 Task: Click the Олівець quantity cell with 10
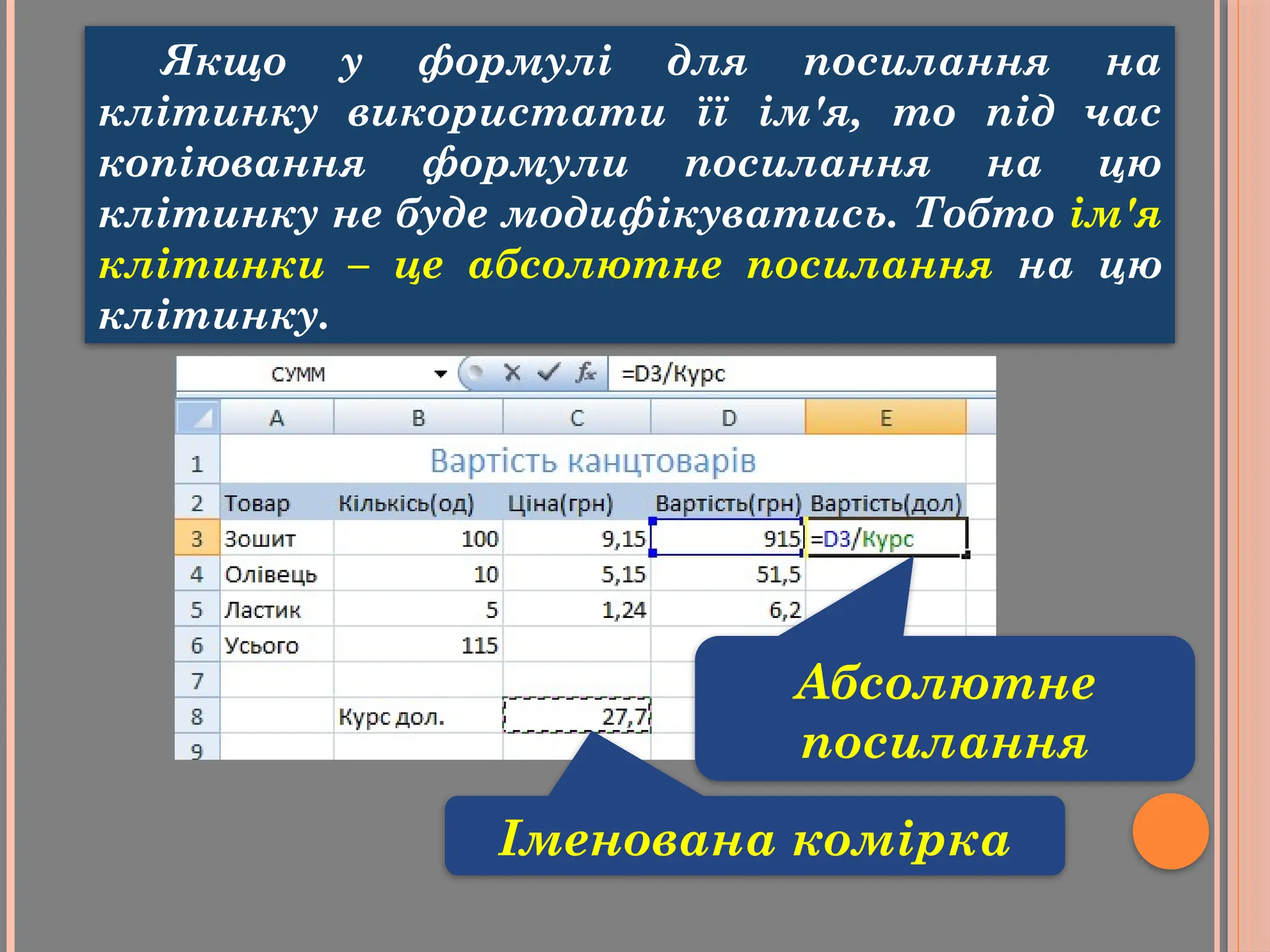pos(419,573)
